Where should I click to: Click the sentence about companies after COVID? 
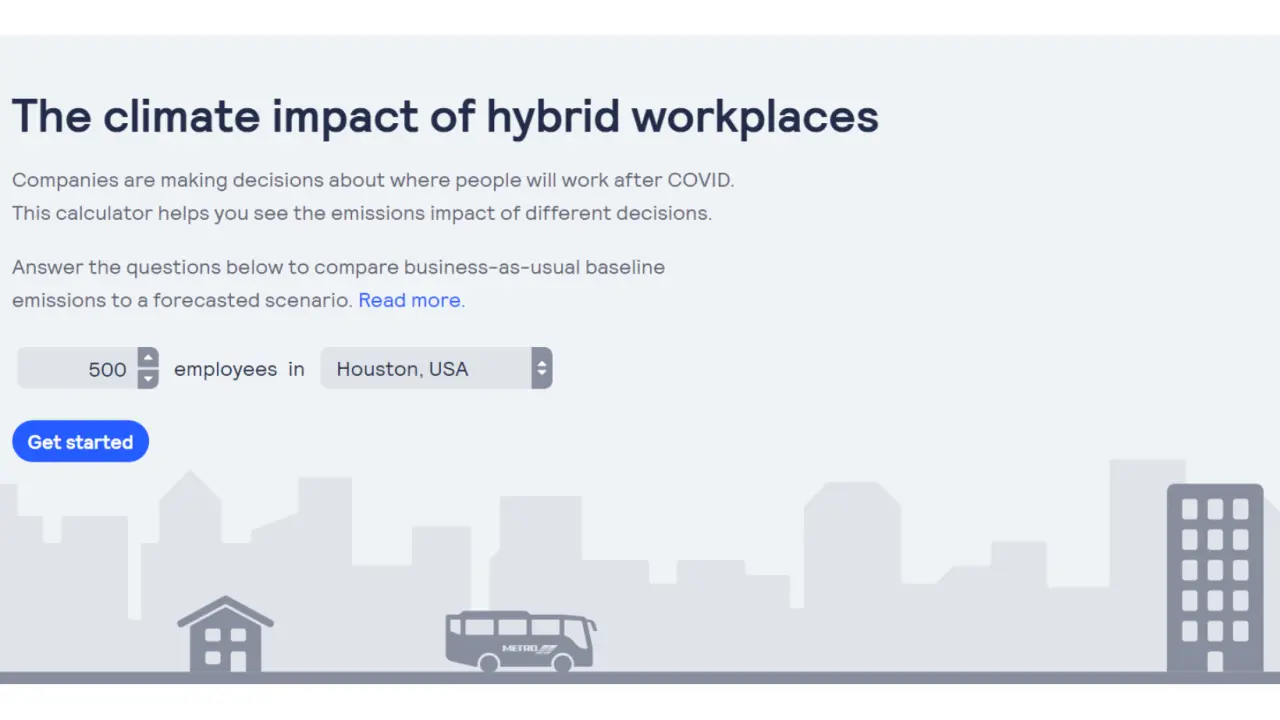(373, 181)
